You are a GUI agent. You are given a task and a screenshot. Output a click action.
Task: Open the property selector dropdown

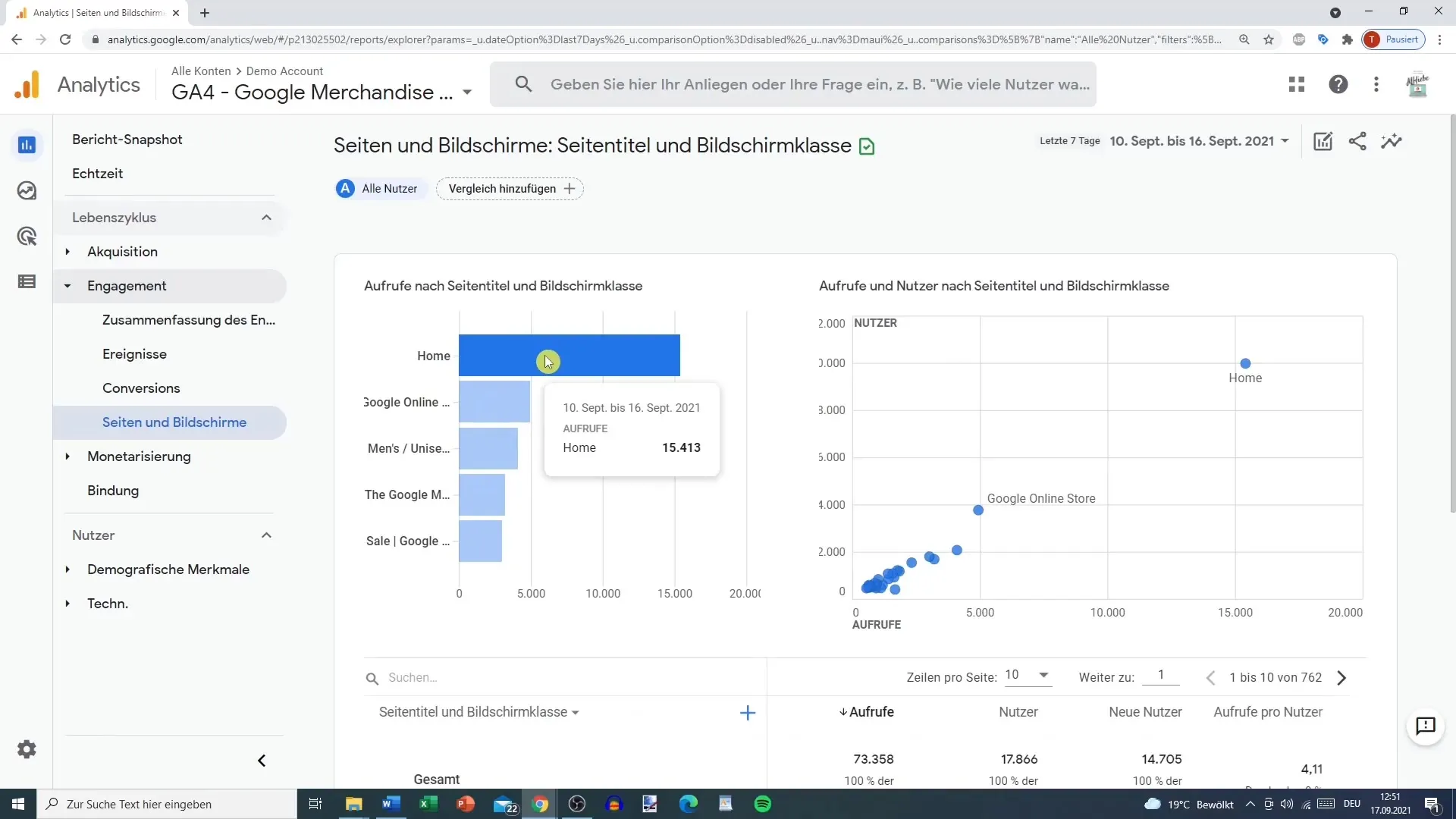[x=467, y=93]
